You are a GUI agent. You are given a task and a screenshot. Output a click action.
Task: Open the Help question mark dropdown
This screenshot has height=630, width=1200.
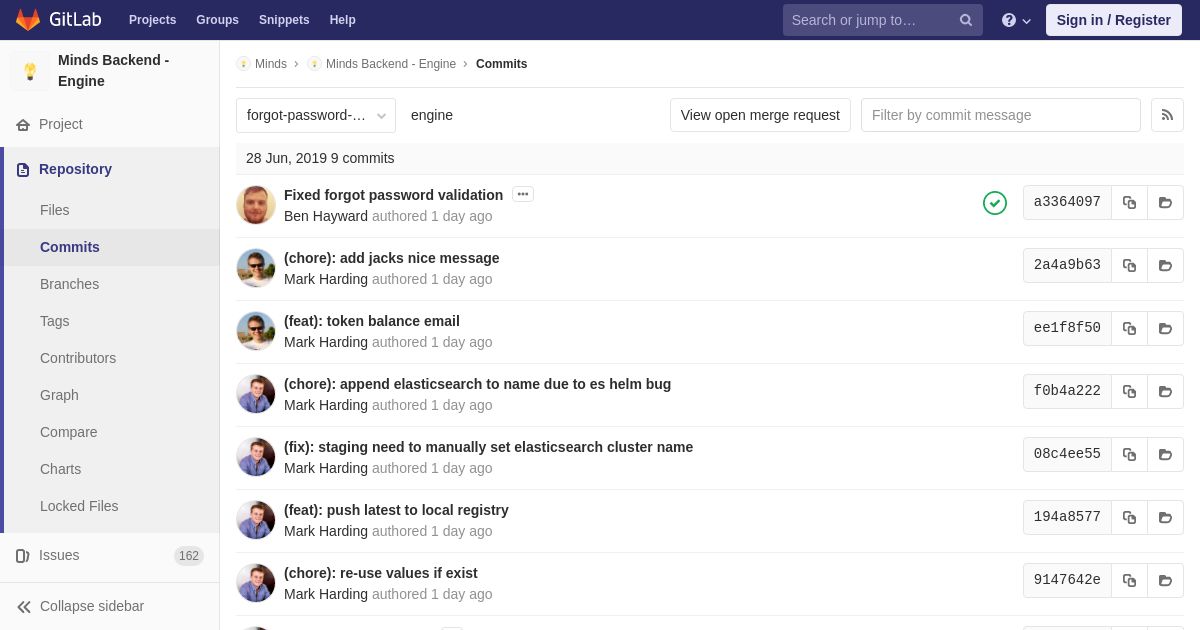coord(1016,20)
